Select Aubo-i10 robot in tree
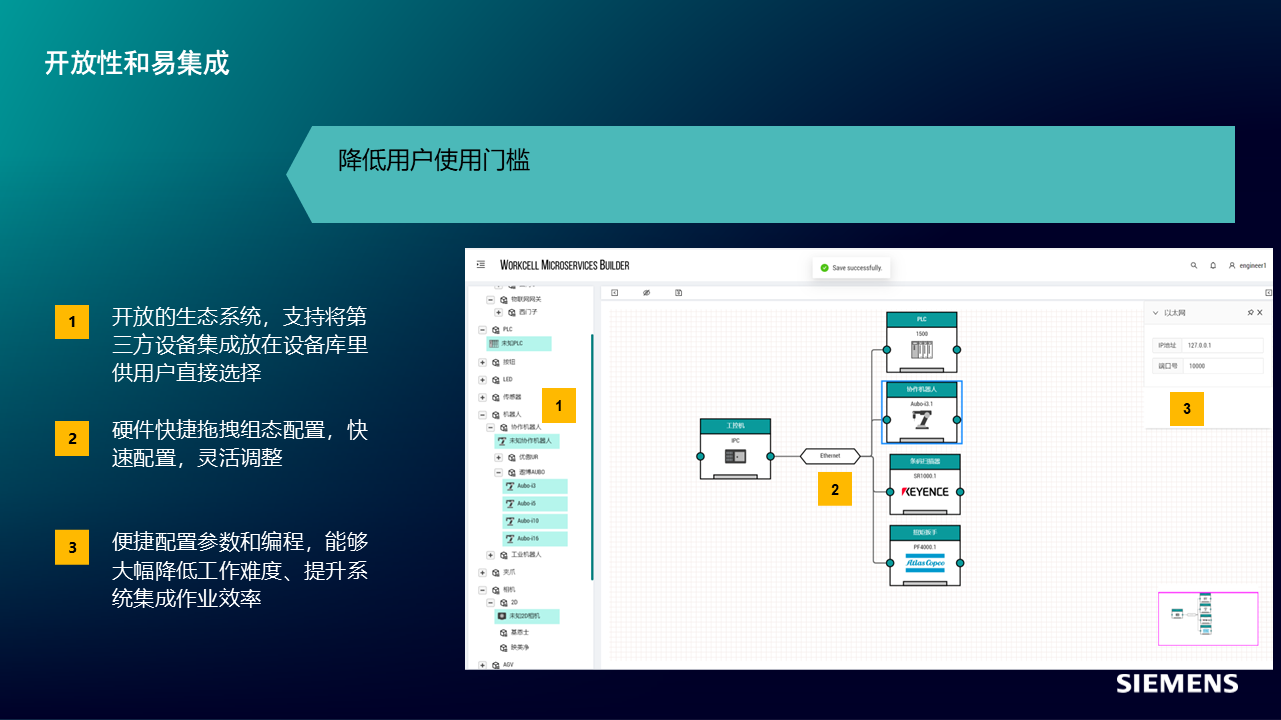This screenshot has height=720, width=1281. click(x=535, y=521)
